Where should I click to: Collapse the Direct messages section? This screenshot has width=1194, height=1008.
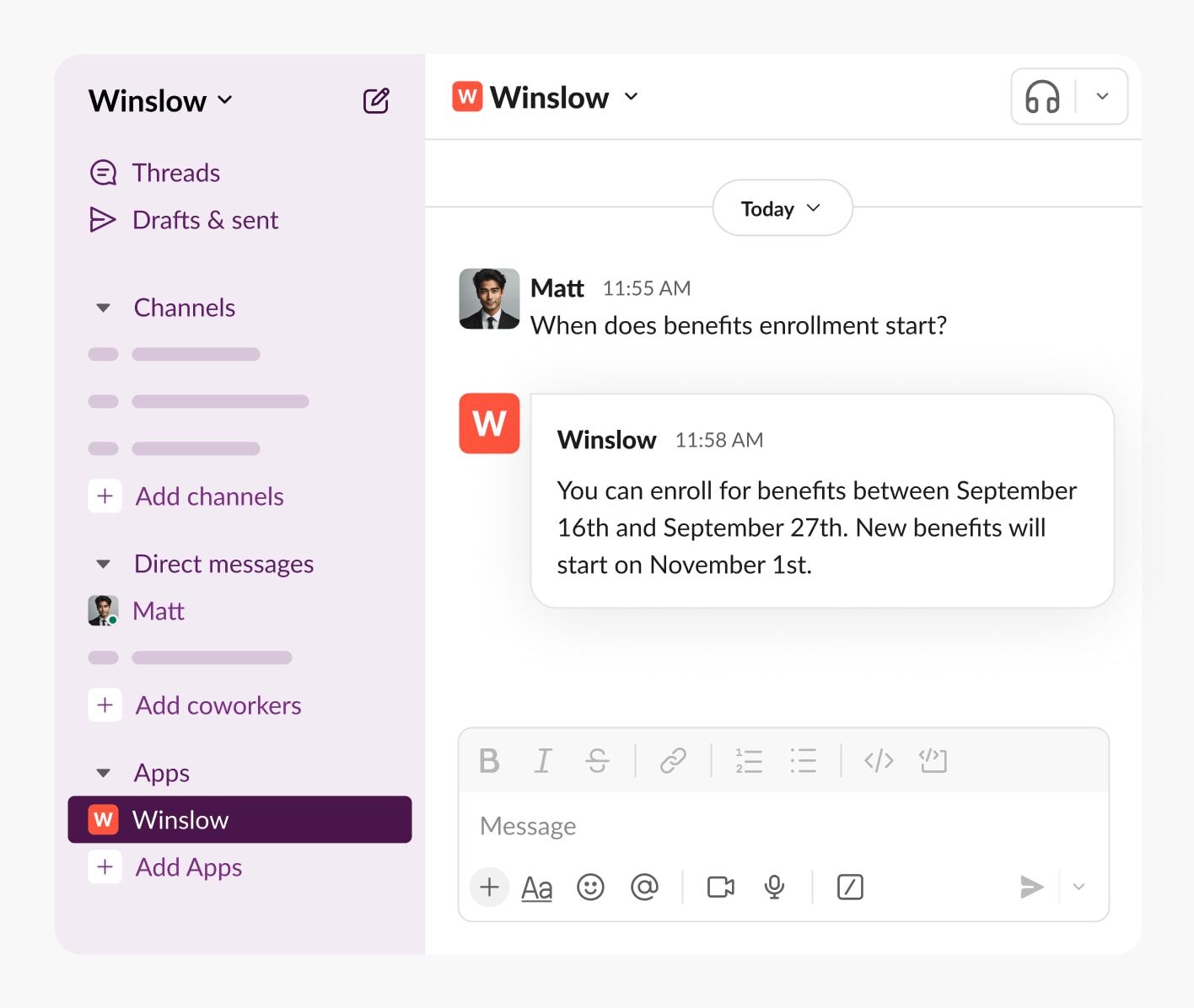103,564
